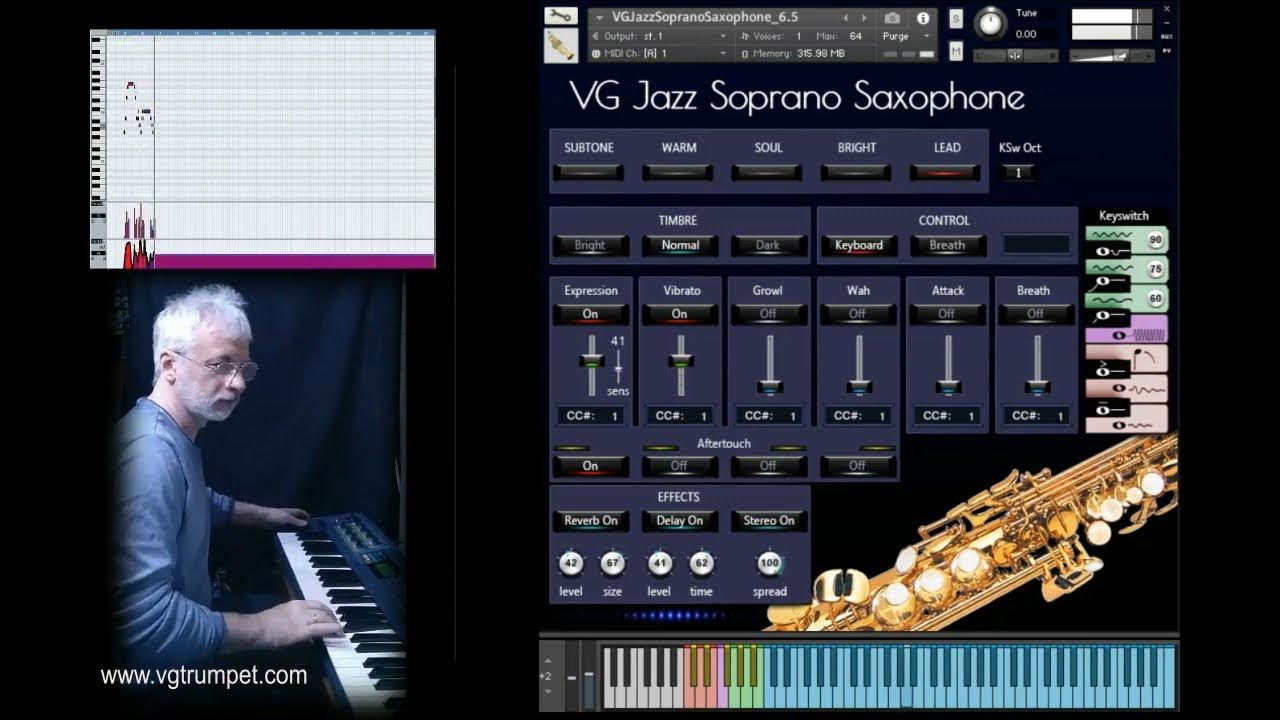Open the instrument info icon
Image resolution: width=1280 pixels, height=720 pixels.
point(923,18)
